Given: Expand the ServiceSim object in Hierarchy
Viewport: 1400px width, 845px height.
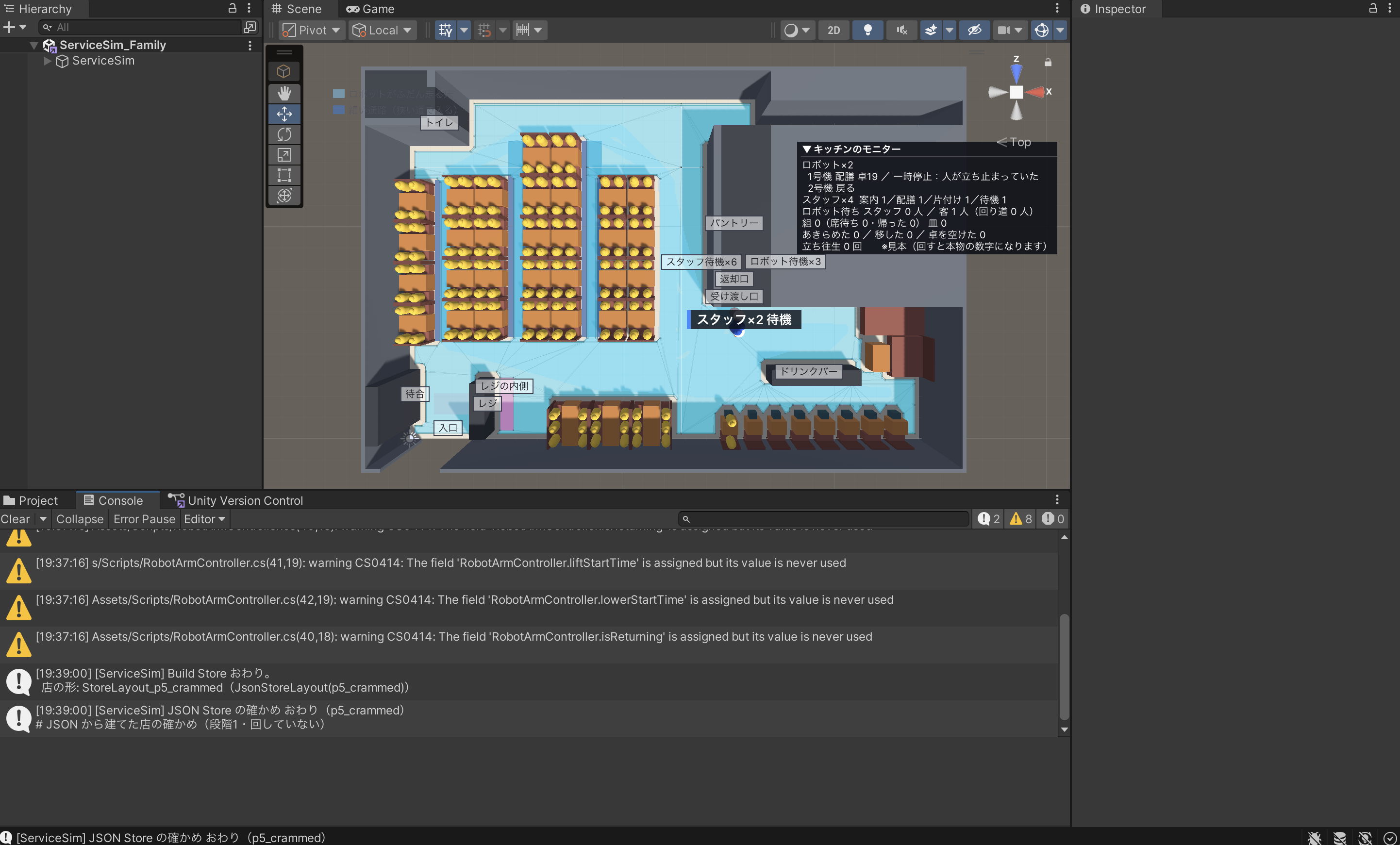Looking at the screenshot, I should tap(47, 61).
